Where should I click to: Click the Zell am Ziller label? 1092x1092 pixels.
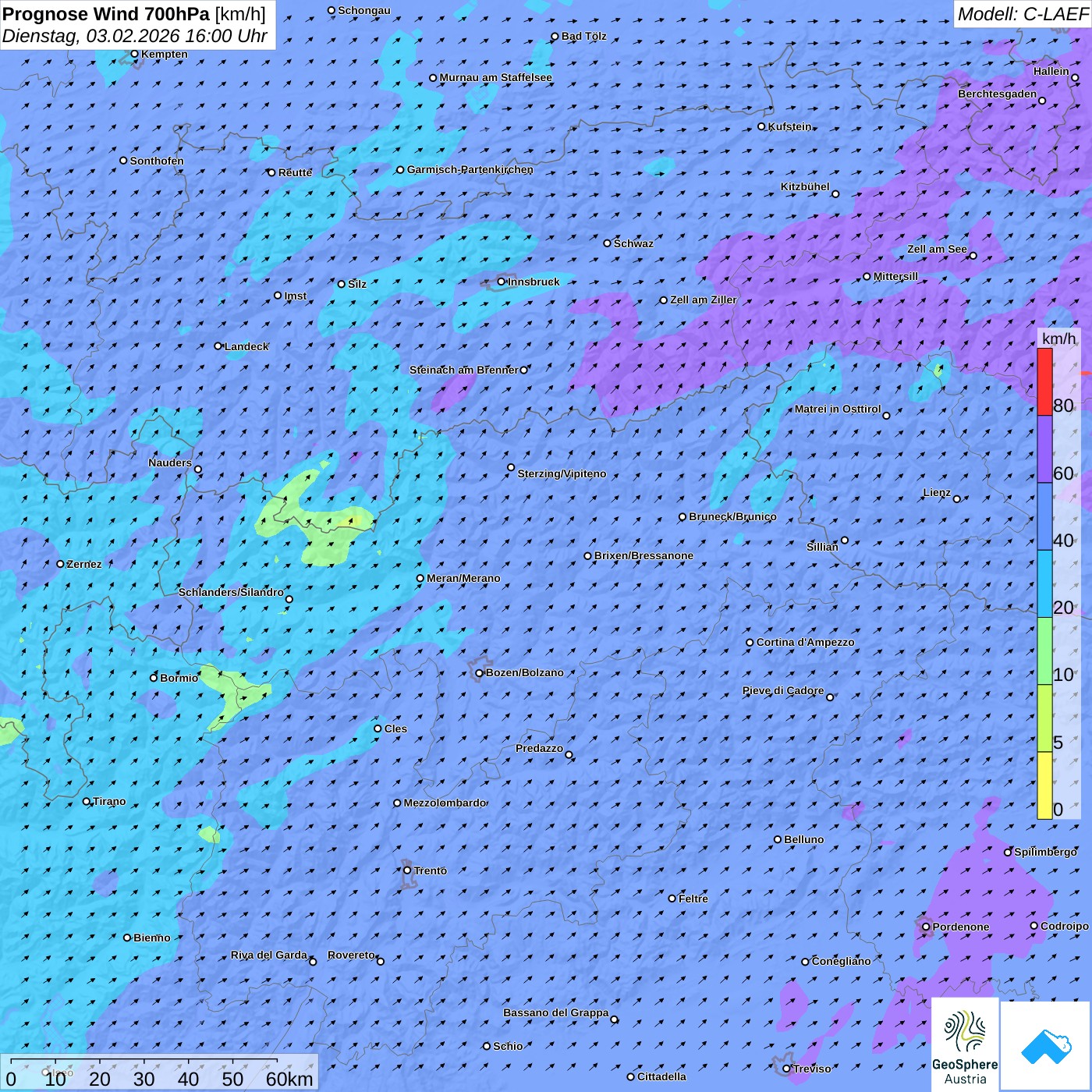pos(703,300)
